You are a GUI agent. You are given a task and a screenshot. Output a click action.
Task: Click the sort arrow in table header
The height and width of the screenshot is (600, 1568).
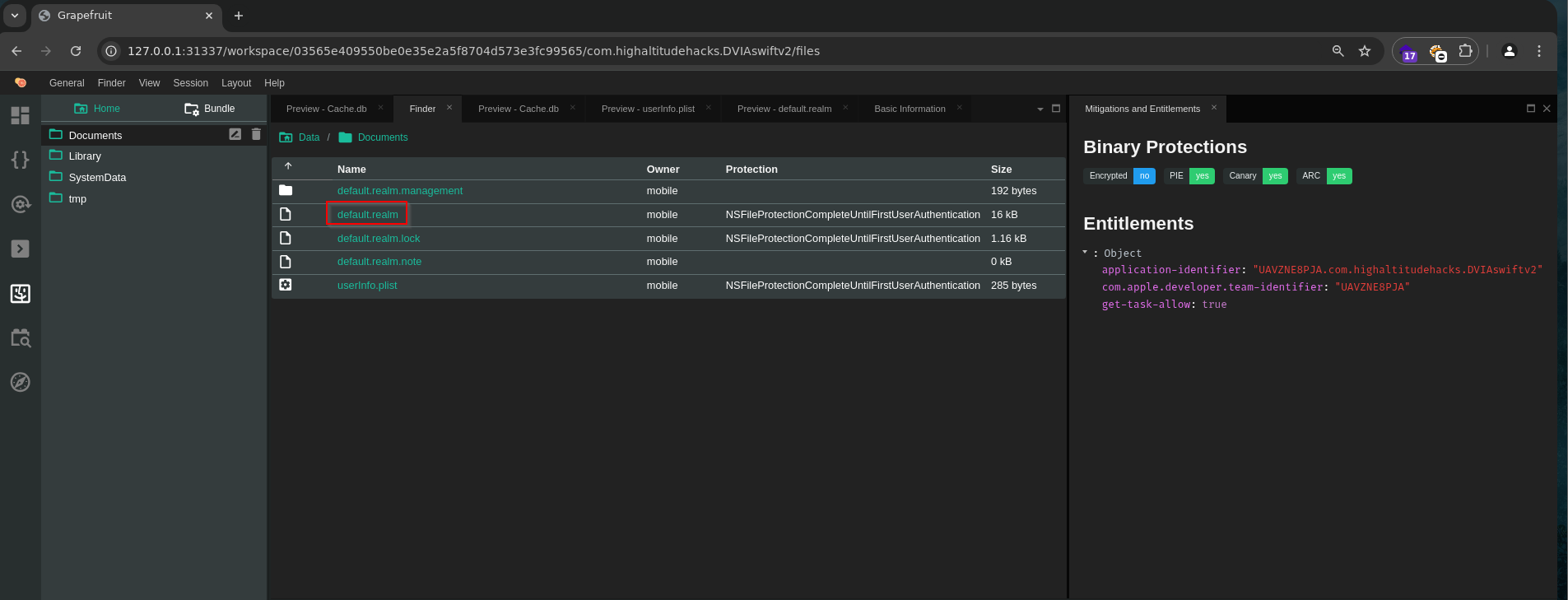click(288, 166)
